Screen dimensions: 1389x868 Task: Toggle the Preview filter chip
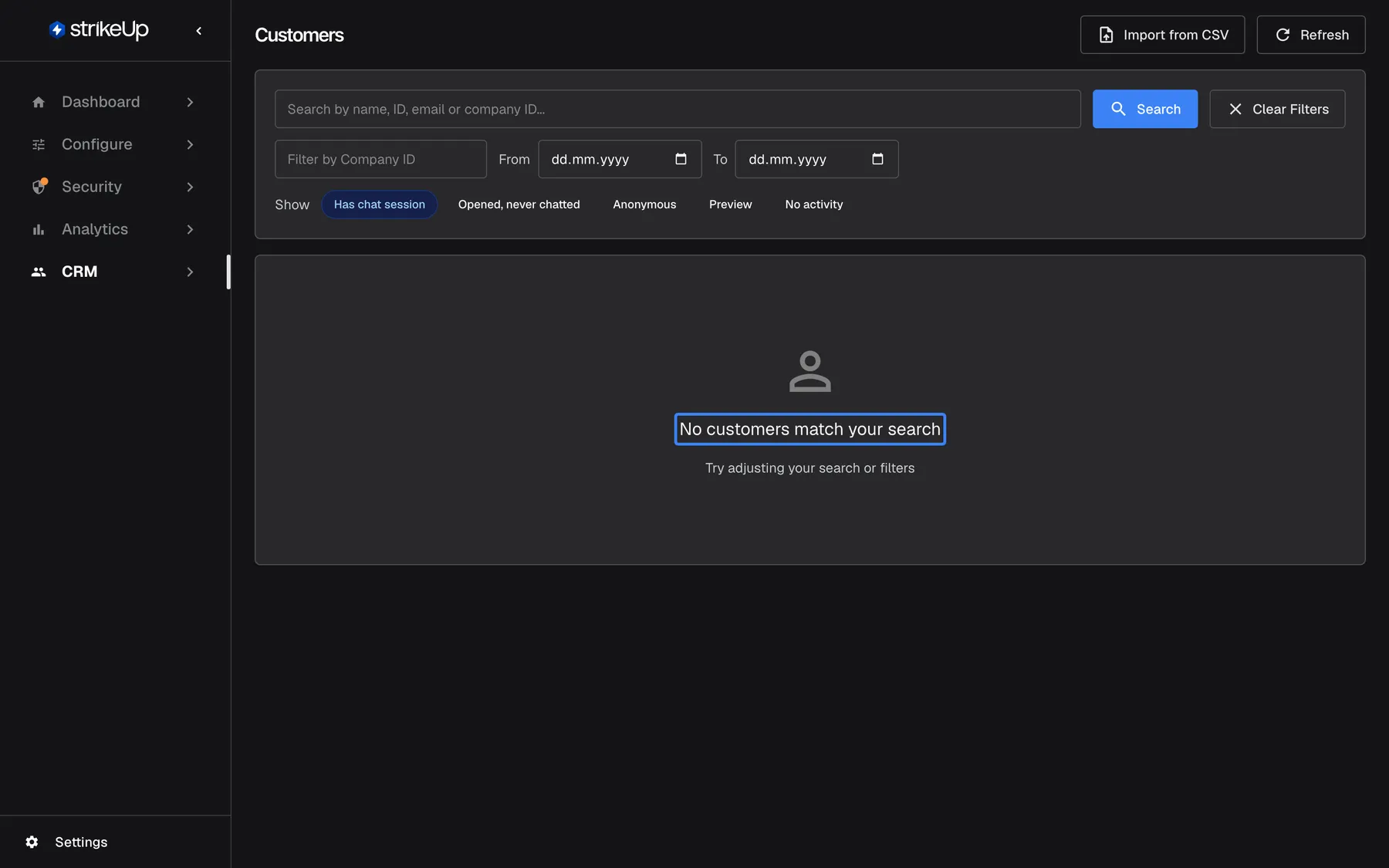pos(730,204)
